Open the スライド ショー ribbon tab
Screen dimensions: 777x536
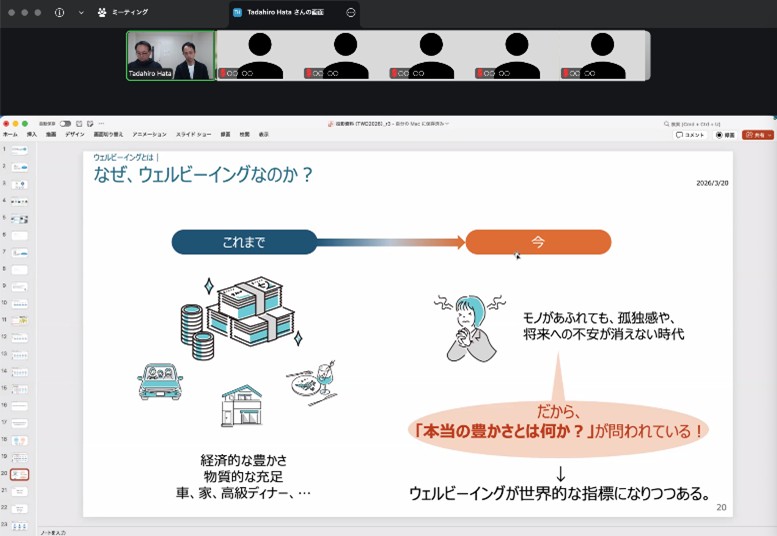[195, 134]
